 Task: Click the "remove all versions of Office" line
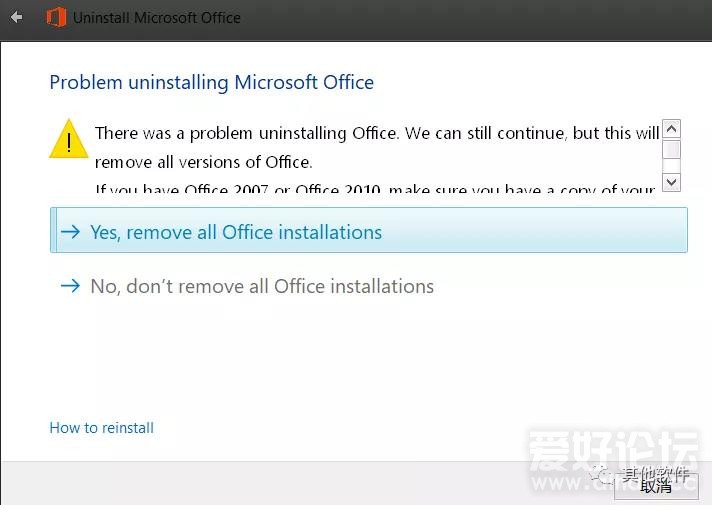coord(204,161)
